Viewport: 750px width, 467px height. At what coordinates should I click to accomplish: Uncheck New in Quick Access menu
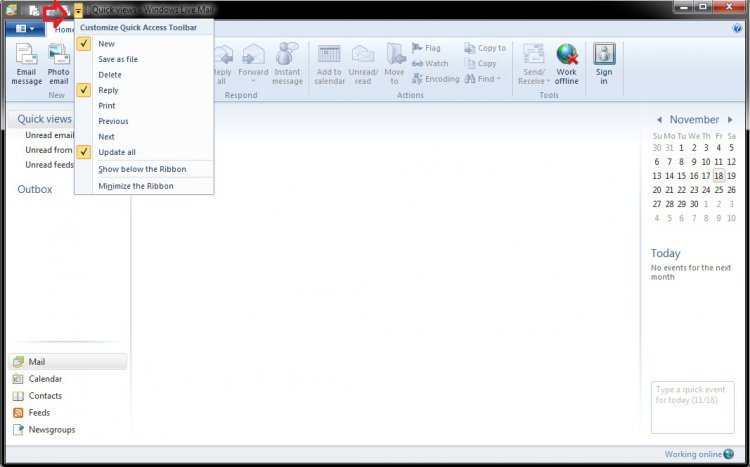click(106, 44)
